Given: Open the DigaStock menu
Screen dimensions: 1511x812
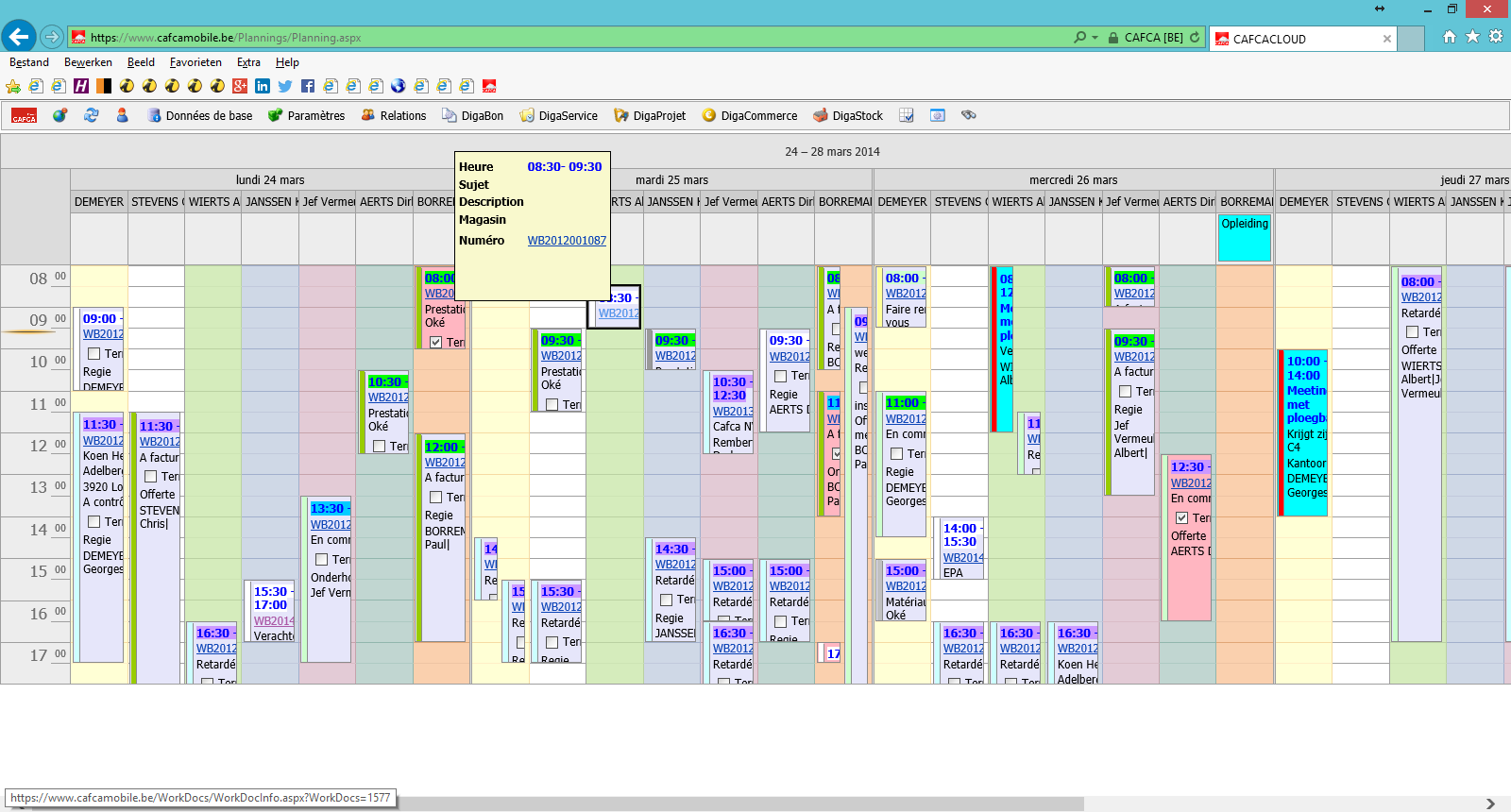Looking at the screenshot, I should coord(848,115).
